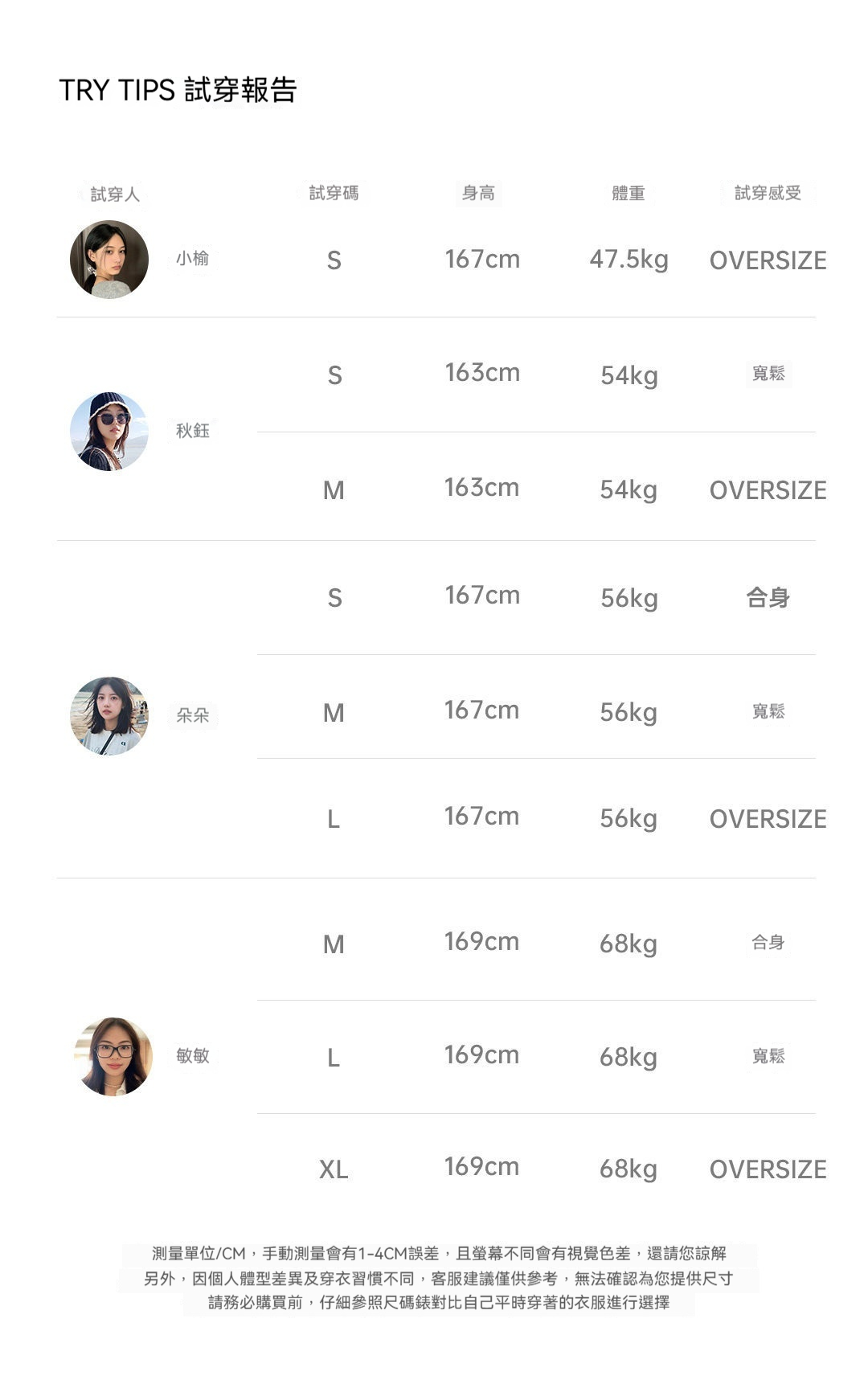Click the 試穿感受 column header
868x1384 pixels.
click(768, 193)
